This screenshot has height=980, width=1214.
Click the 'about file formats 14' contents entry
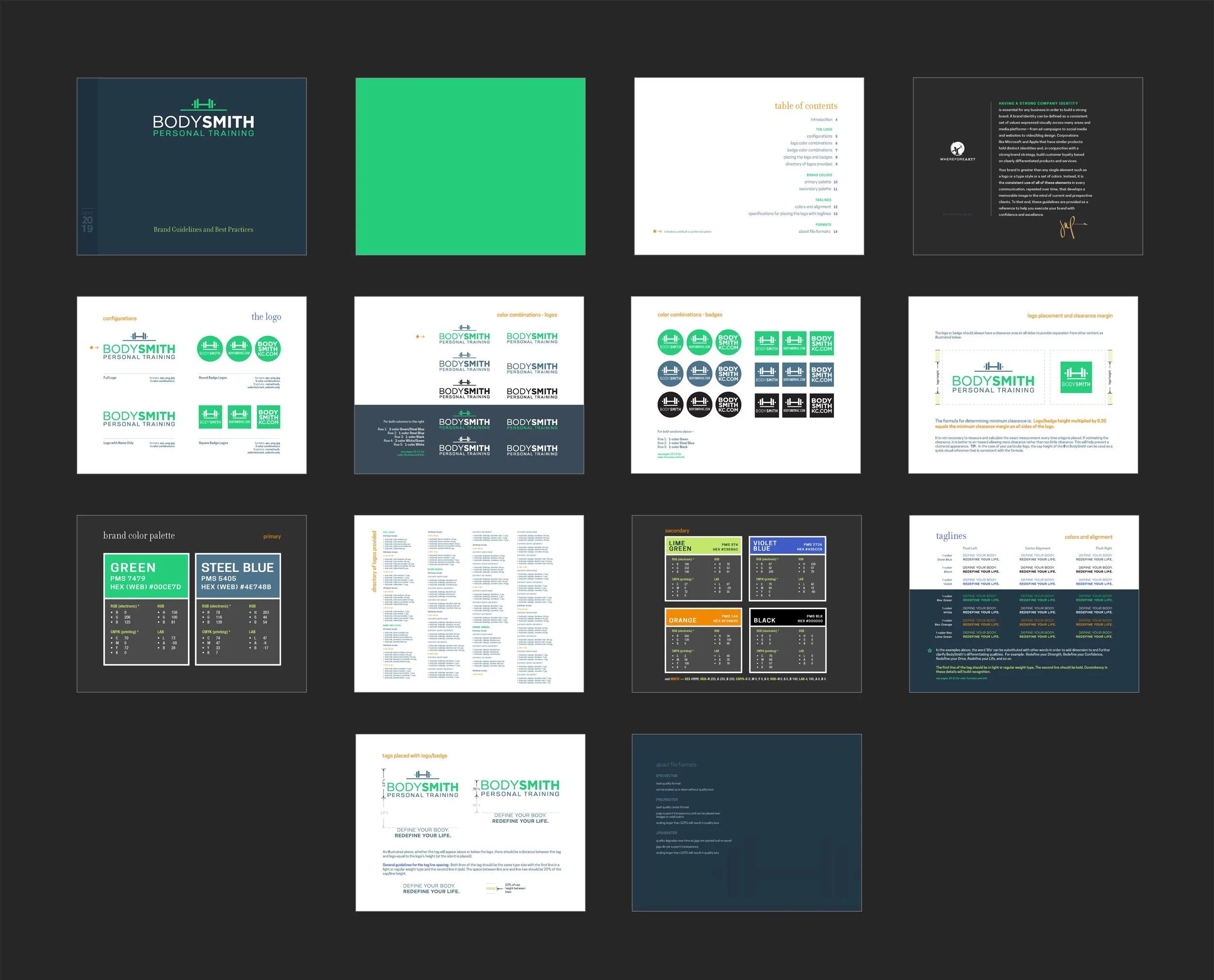pyautogui.click(x=818, y=232)
